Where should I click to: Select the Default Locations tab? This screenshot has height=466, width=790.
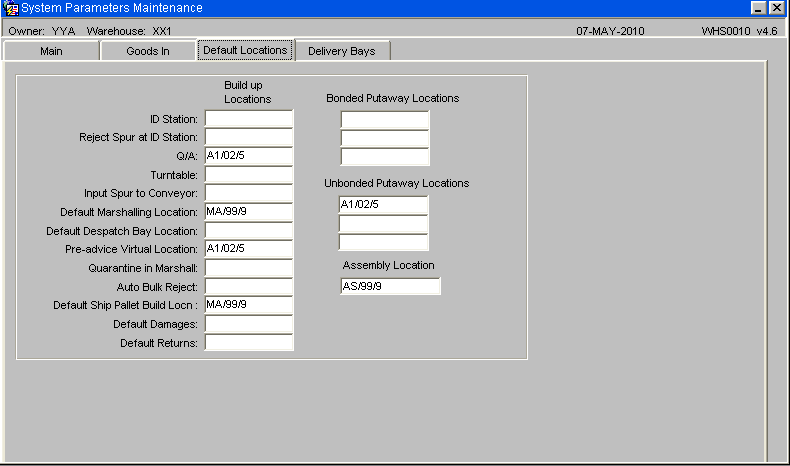(245, 50)
